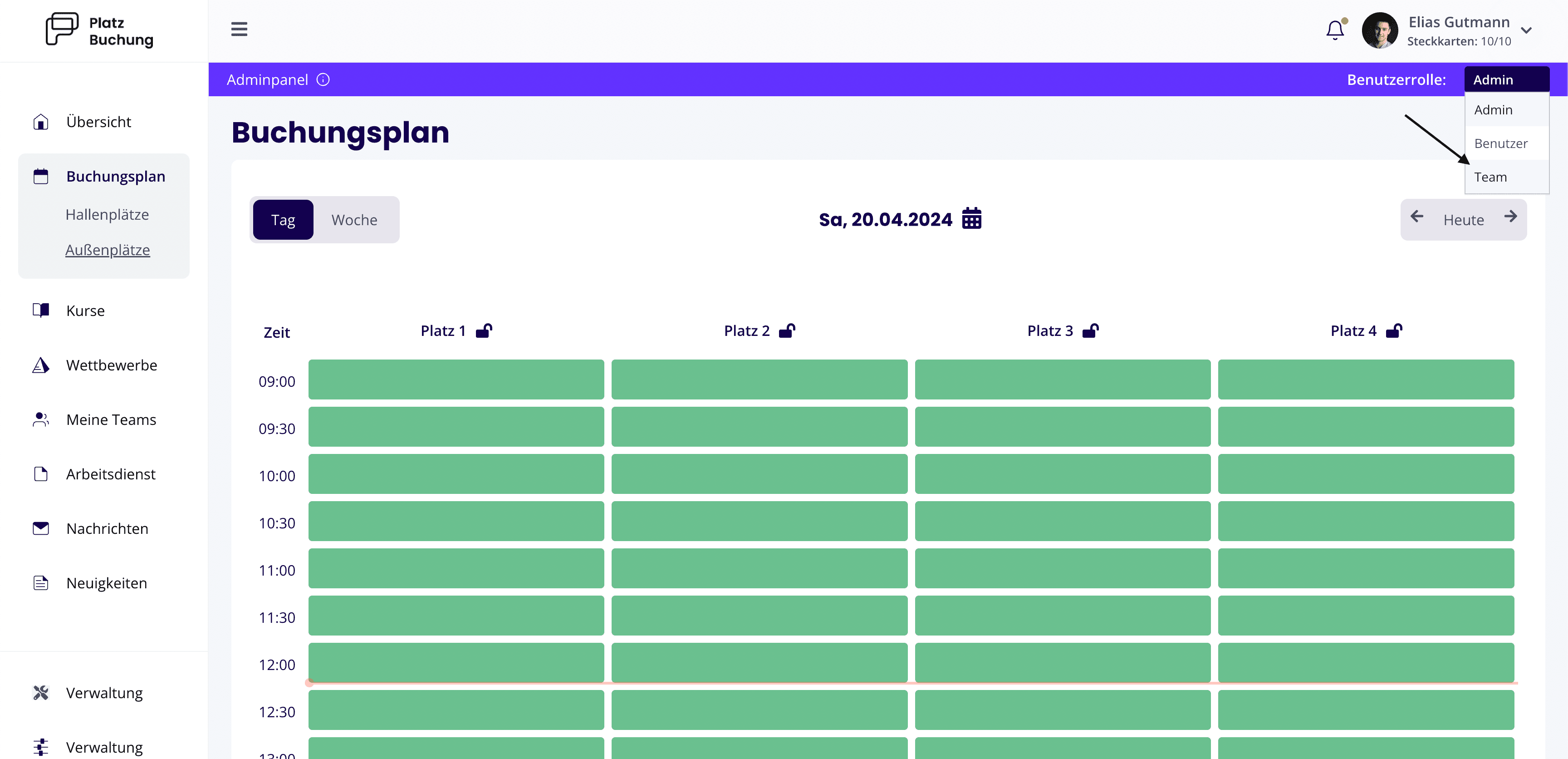Toggle lock on Platz 4
This screenshot has width=1568, height=759.
1394,331
